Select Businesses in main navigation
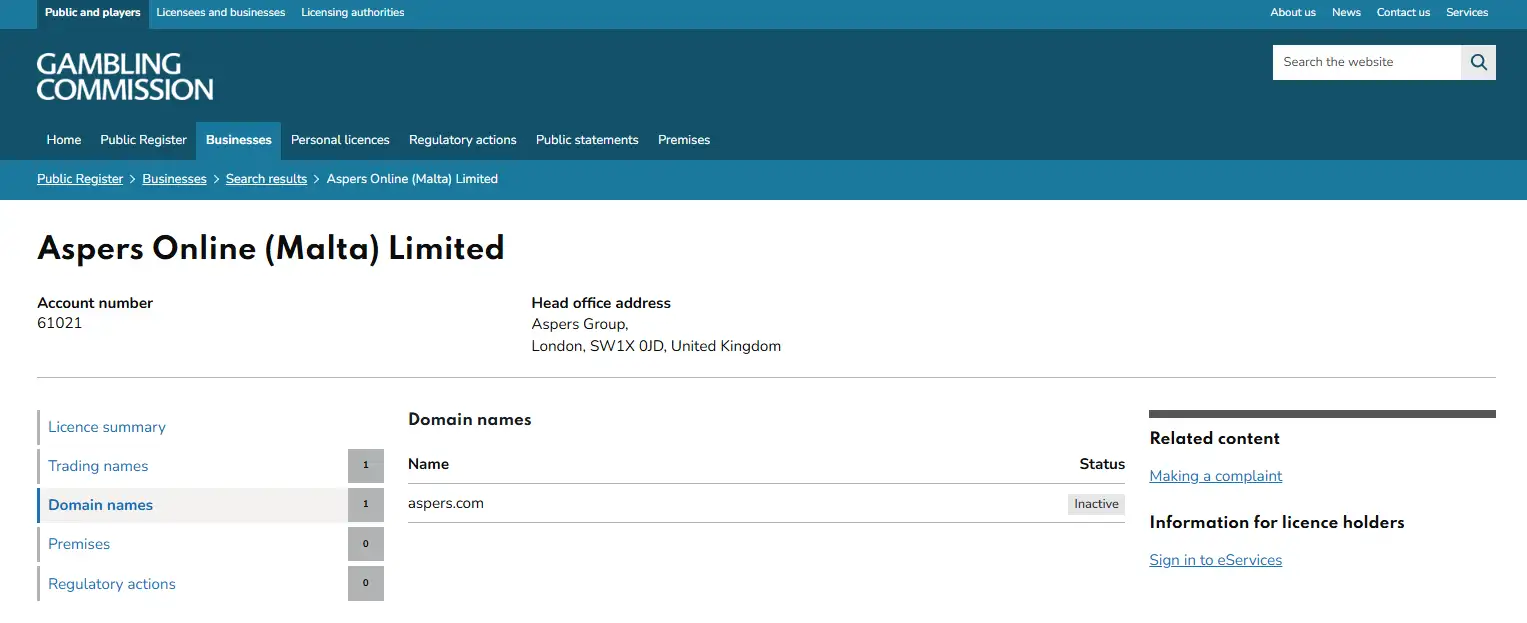 [x=239, y=140]
